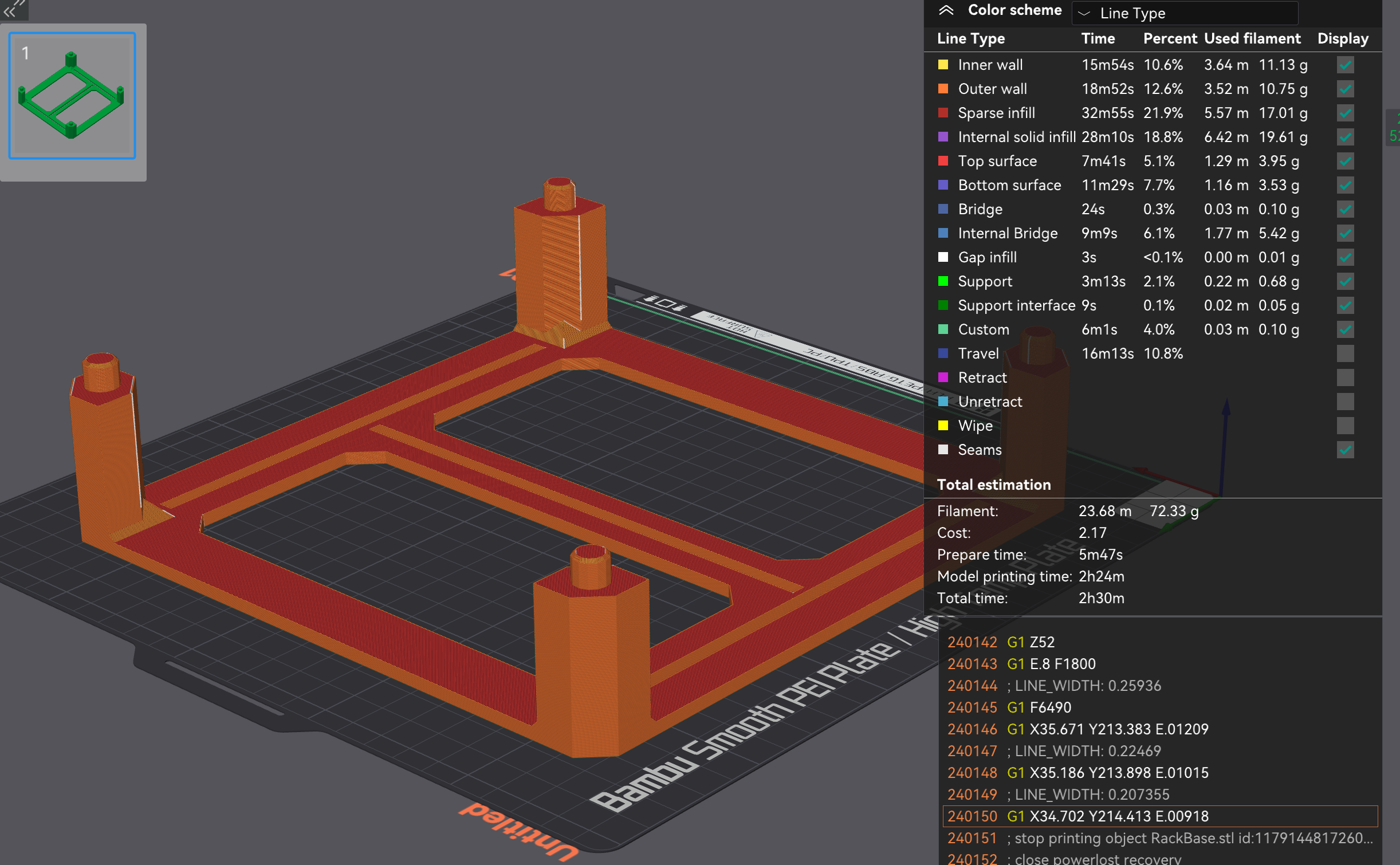Screen dimensions: 1400x865
Task: Enable Wipe display checkbox
Action: coord(1345,426)
